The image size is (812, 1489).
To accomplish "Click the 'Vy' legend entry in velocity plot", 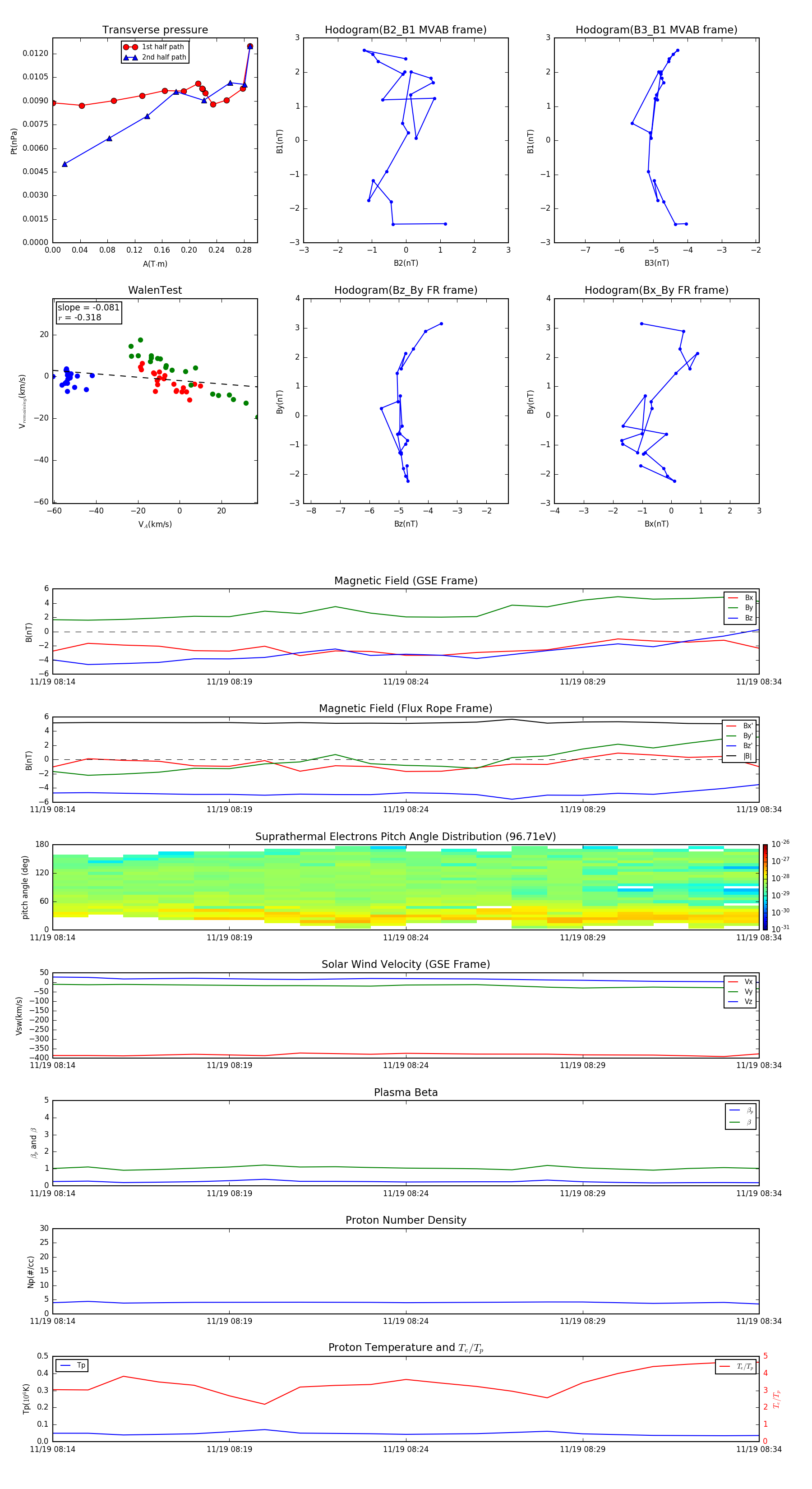I will pyautogui.click(x=741, y=992).
